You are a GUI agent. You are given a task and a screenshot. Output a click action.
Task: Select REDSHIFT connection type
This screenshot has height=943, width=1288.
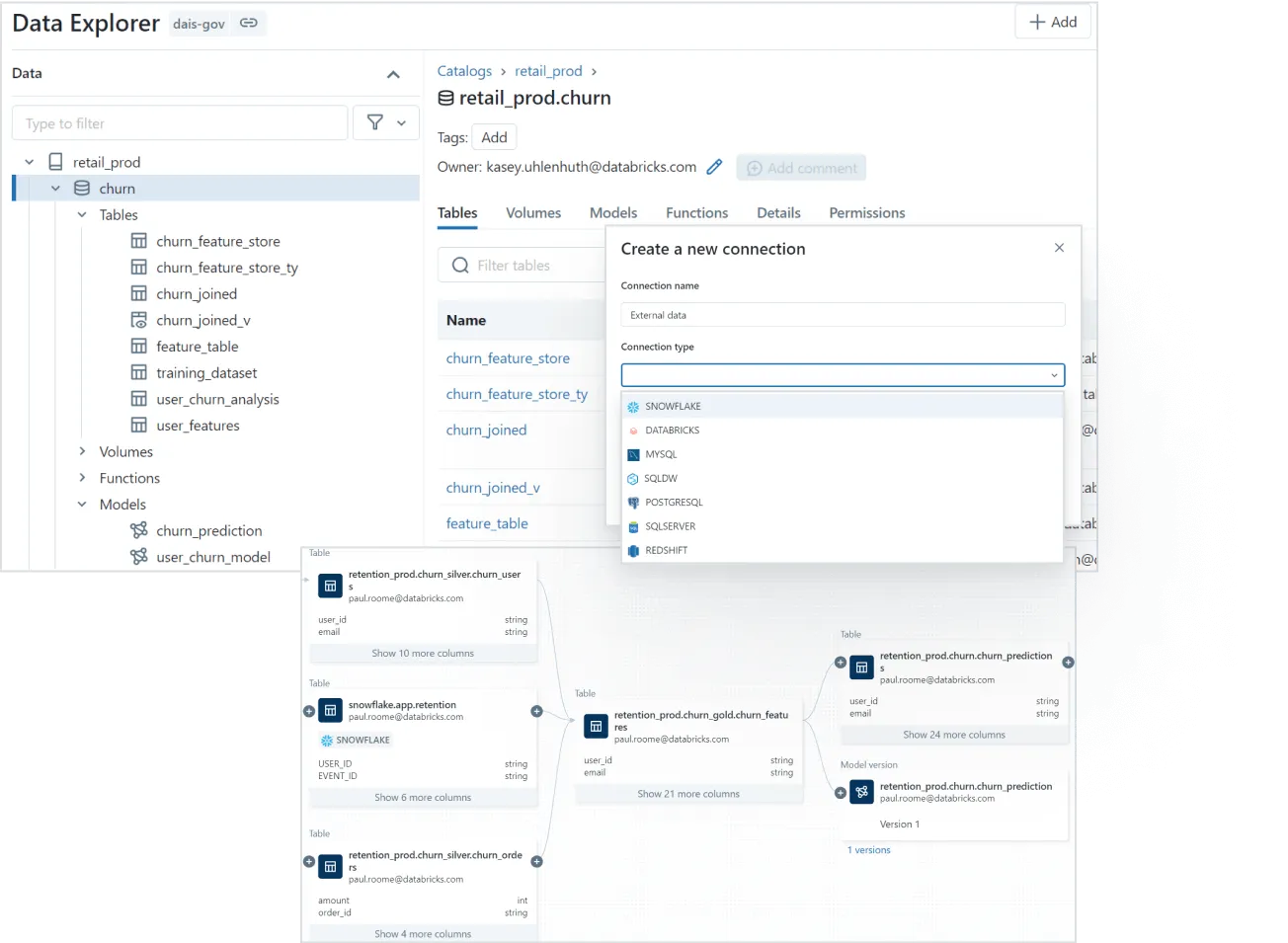[x=843, y=550]
